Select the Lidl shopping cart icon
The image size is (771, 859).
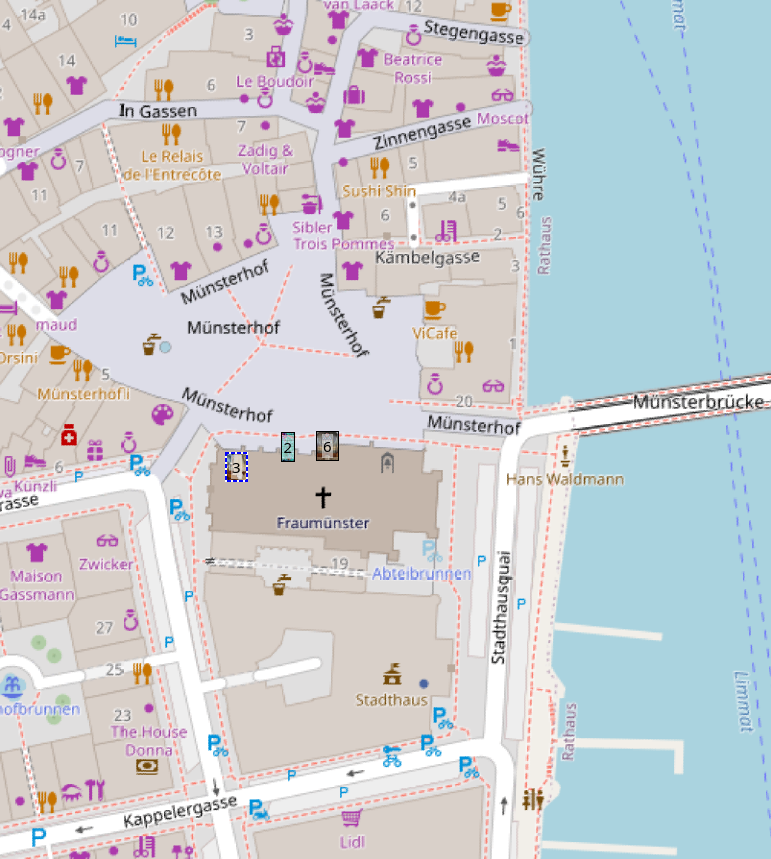[x=351, y=819]
